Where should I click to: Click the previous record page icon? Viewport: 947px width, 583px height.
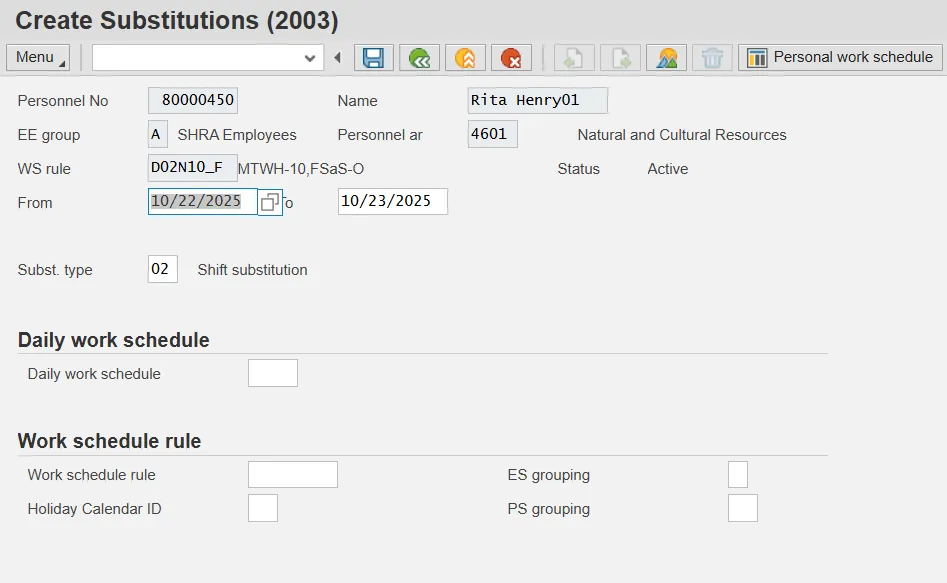pos(574,58)
